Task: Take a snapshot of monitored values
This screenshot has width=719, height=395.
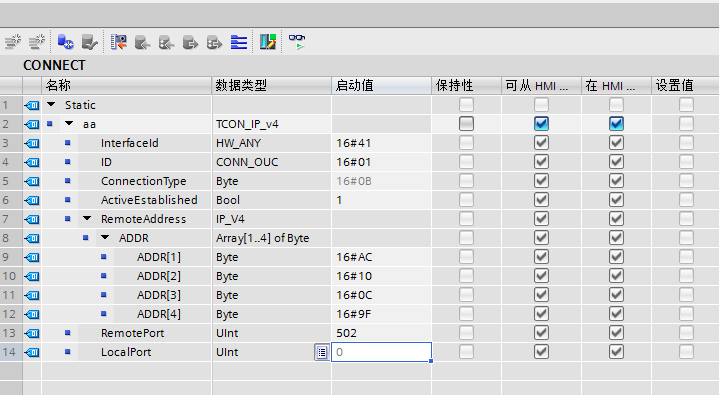Action: (119, 42)
